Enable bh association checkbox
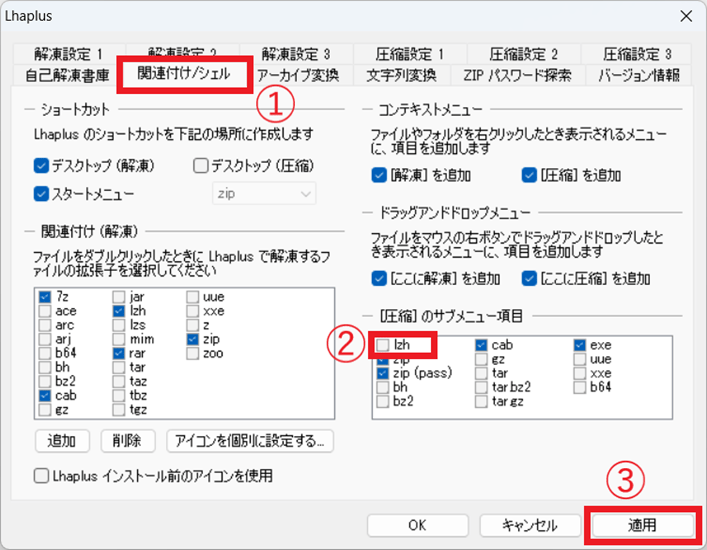Viewport: 707px width, 550px height. pos(45,367)
